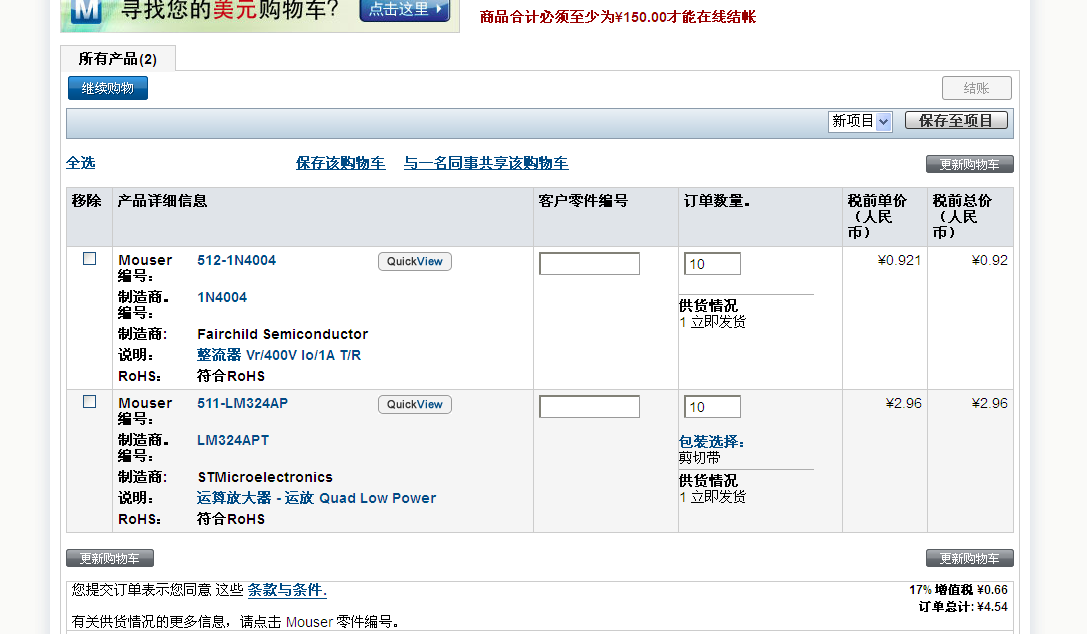Screen dimensions: 1087x634
Task: Click the 全选 link
Action: click(80, 163)
